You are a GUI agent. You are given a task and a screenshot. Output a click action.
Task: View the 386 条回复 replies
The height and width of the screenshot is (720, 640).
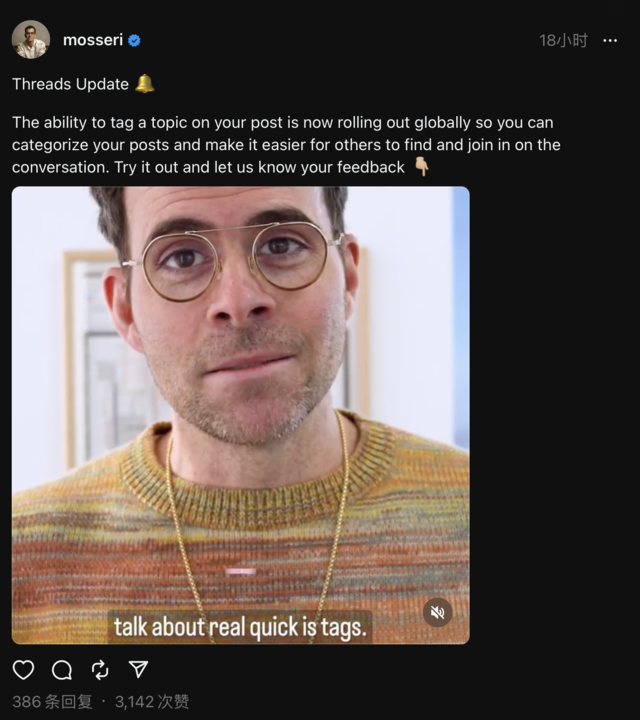tap(52, 701)
